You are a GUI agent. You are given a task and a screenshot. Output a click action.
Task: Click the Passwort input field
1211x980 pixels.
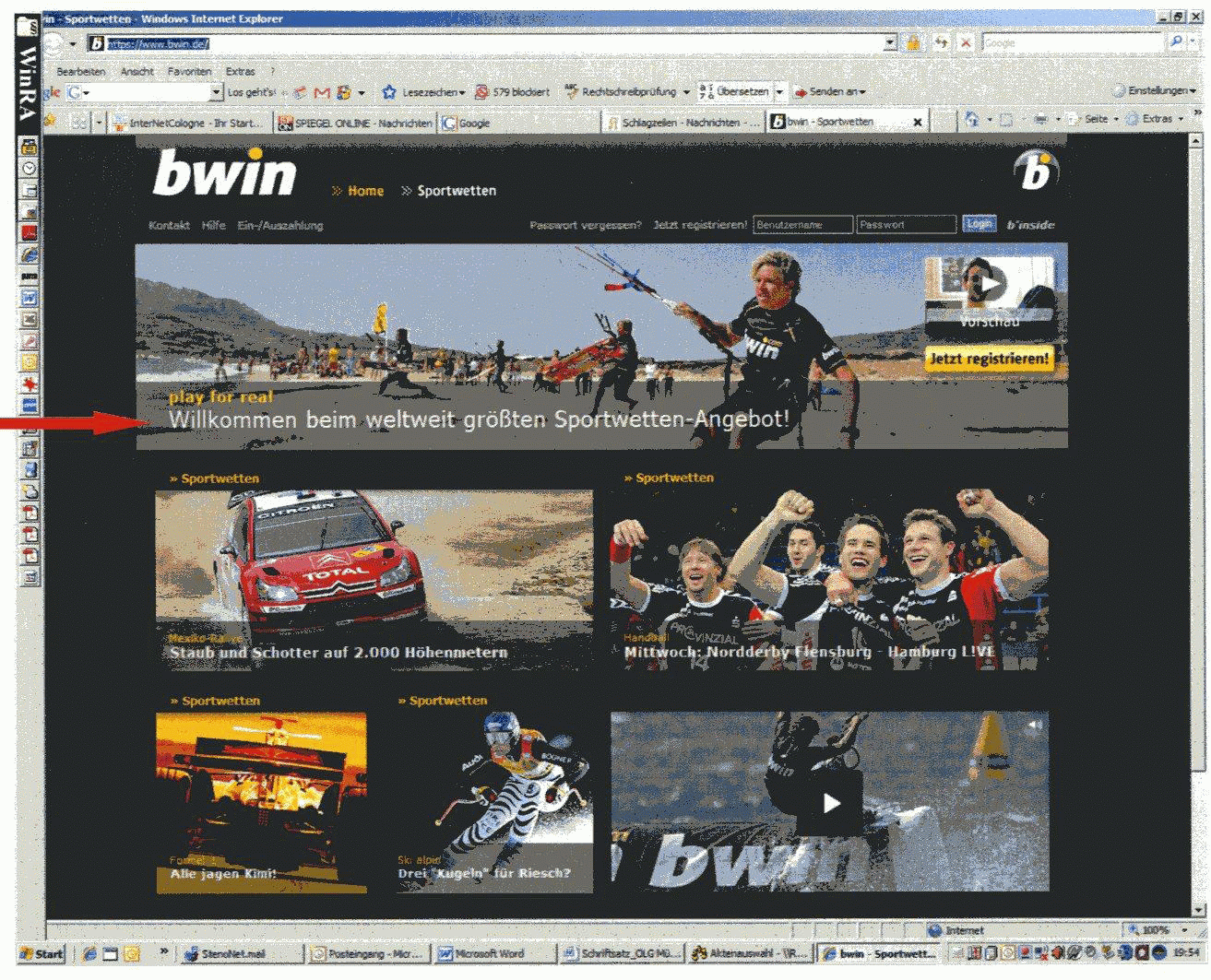(906, 224)
